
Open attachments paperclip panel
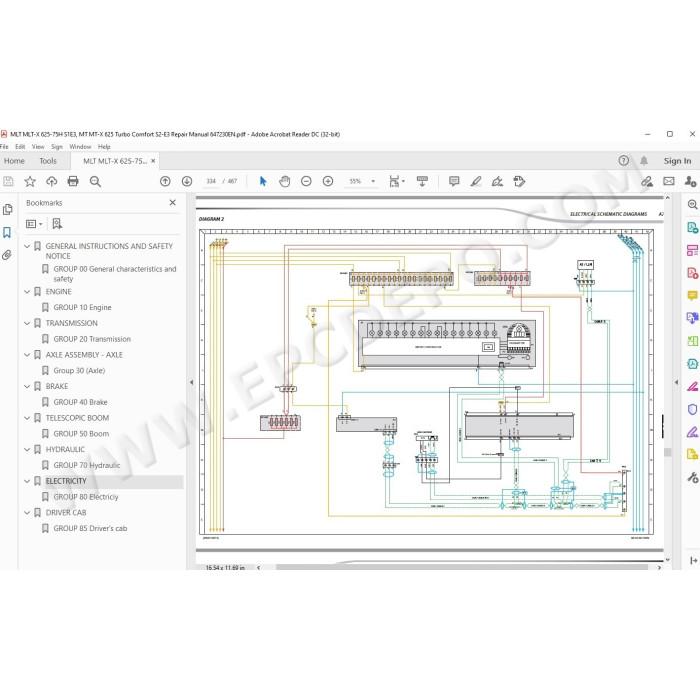pos(7,255)
